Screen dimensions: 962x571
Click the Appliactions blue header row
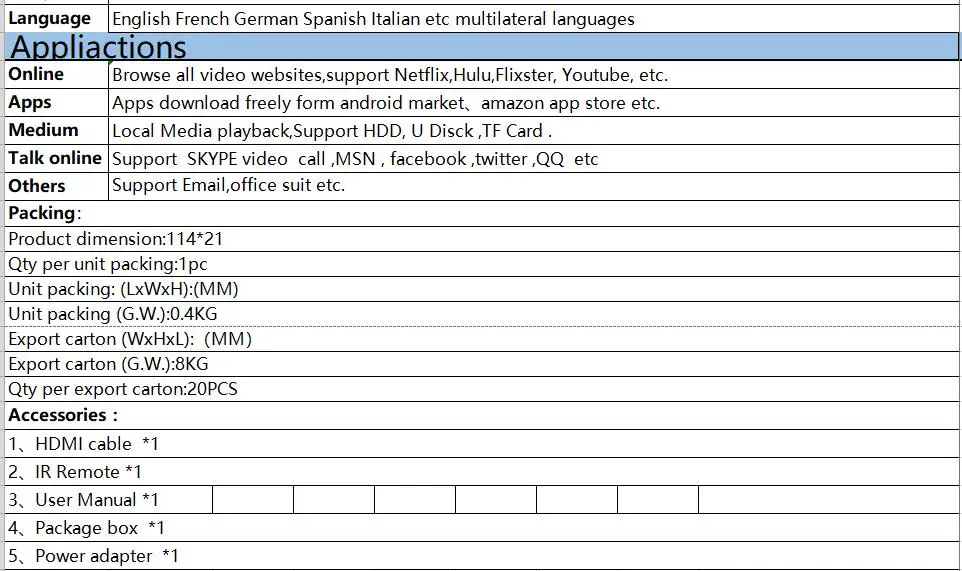(482, 47)
